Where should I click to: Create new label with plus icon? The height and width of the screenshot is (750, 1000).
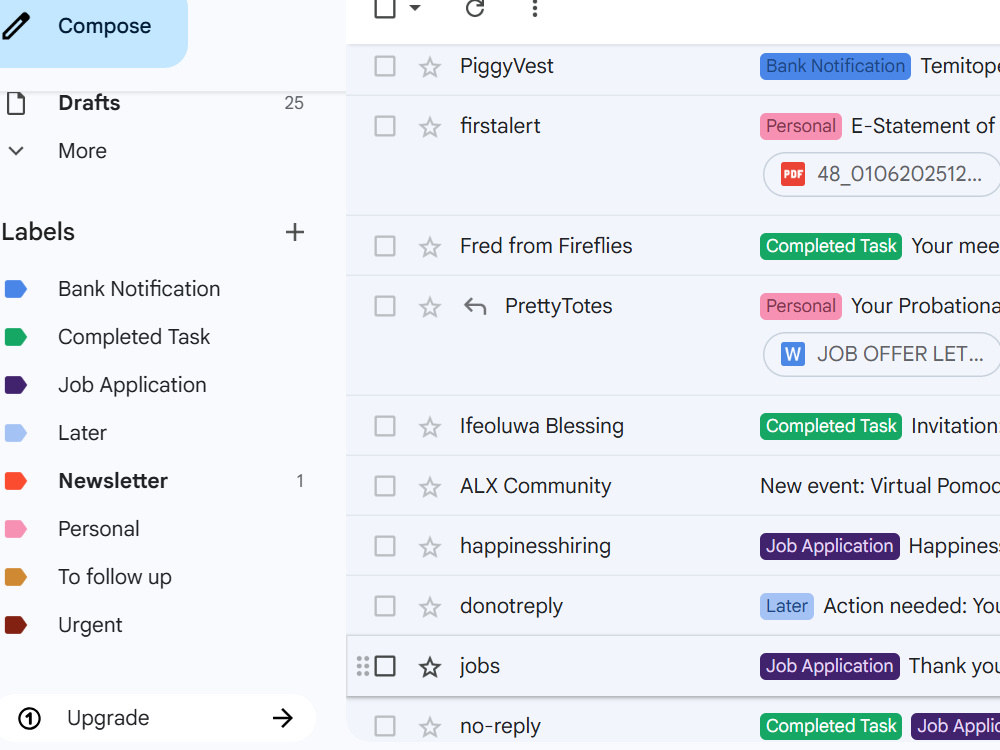pyautogui.click(x=295, y=232)
